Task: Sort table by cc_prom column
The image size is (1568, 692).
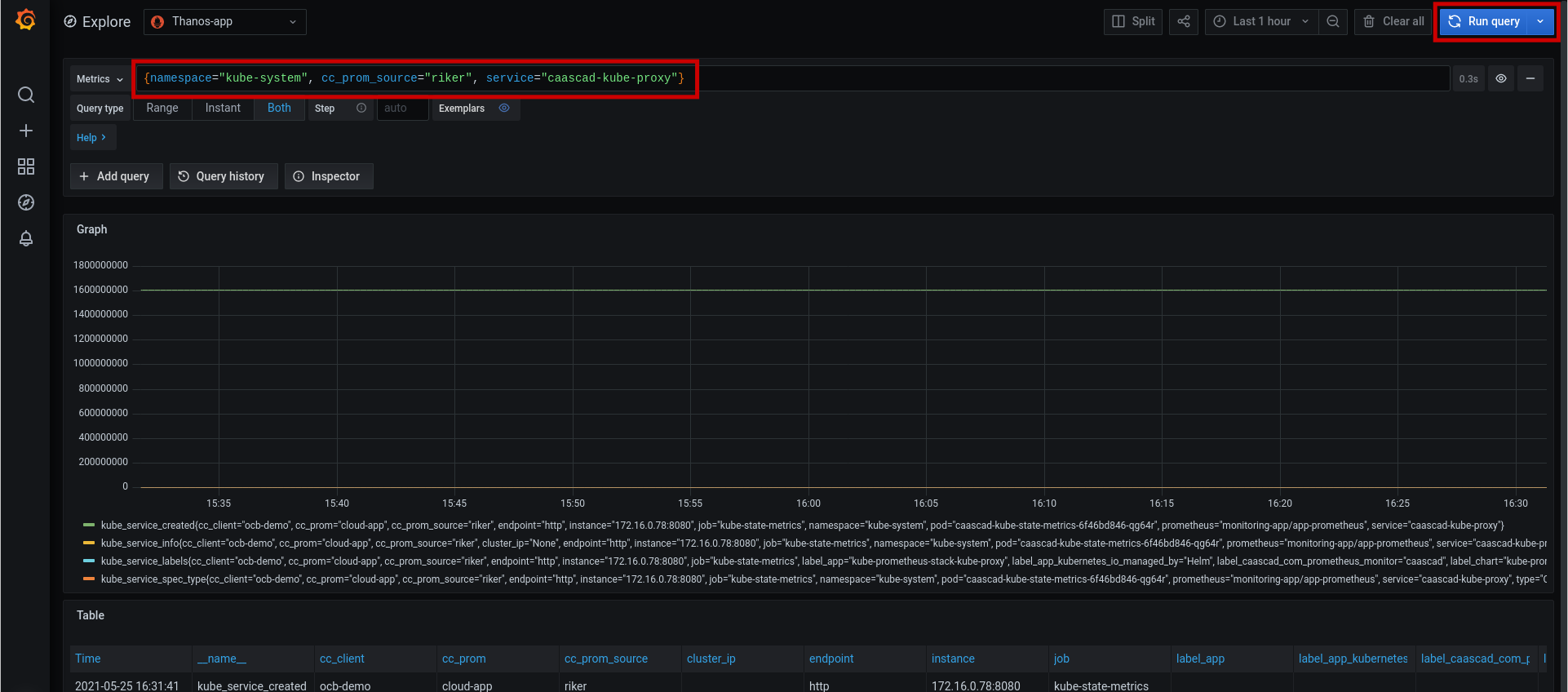Action: (x=463, y=659)
